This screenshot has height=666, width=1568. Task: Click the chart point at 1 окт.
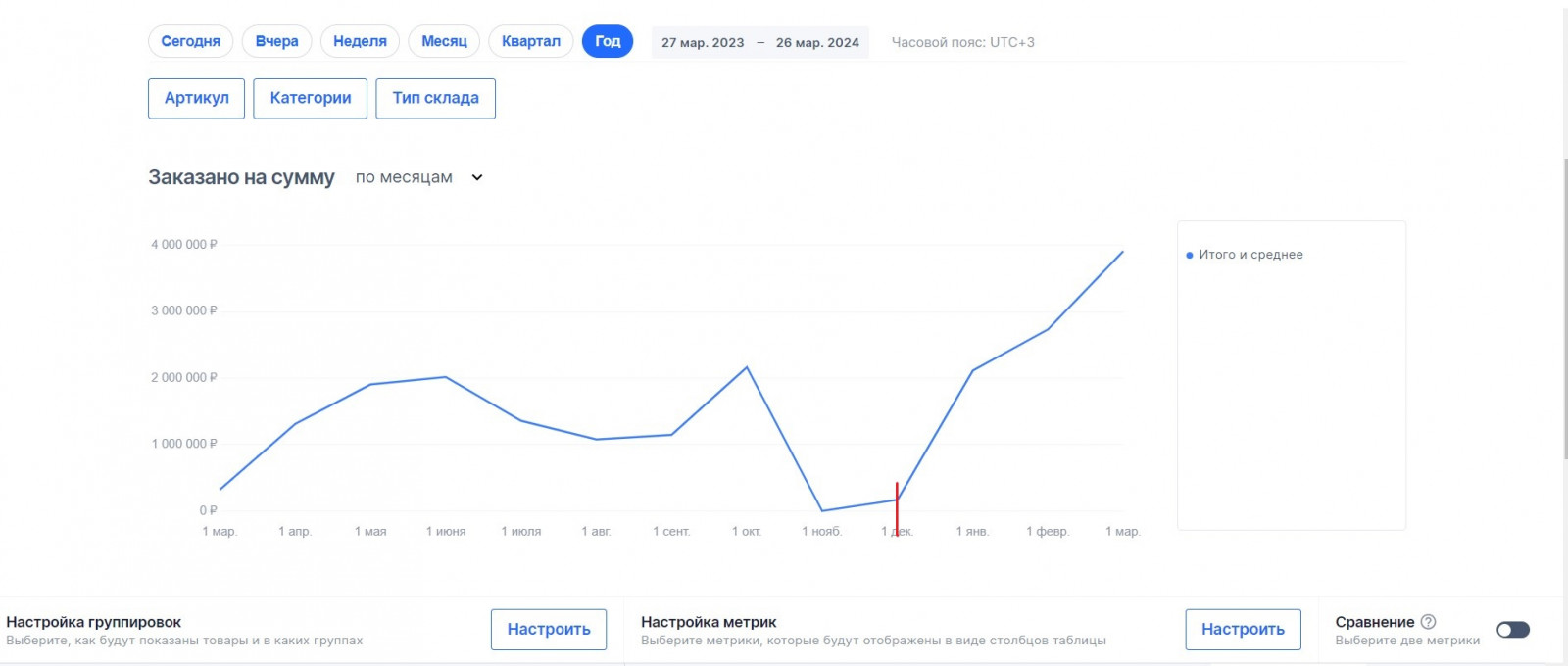pyautogui.click(x=747, y=367)
